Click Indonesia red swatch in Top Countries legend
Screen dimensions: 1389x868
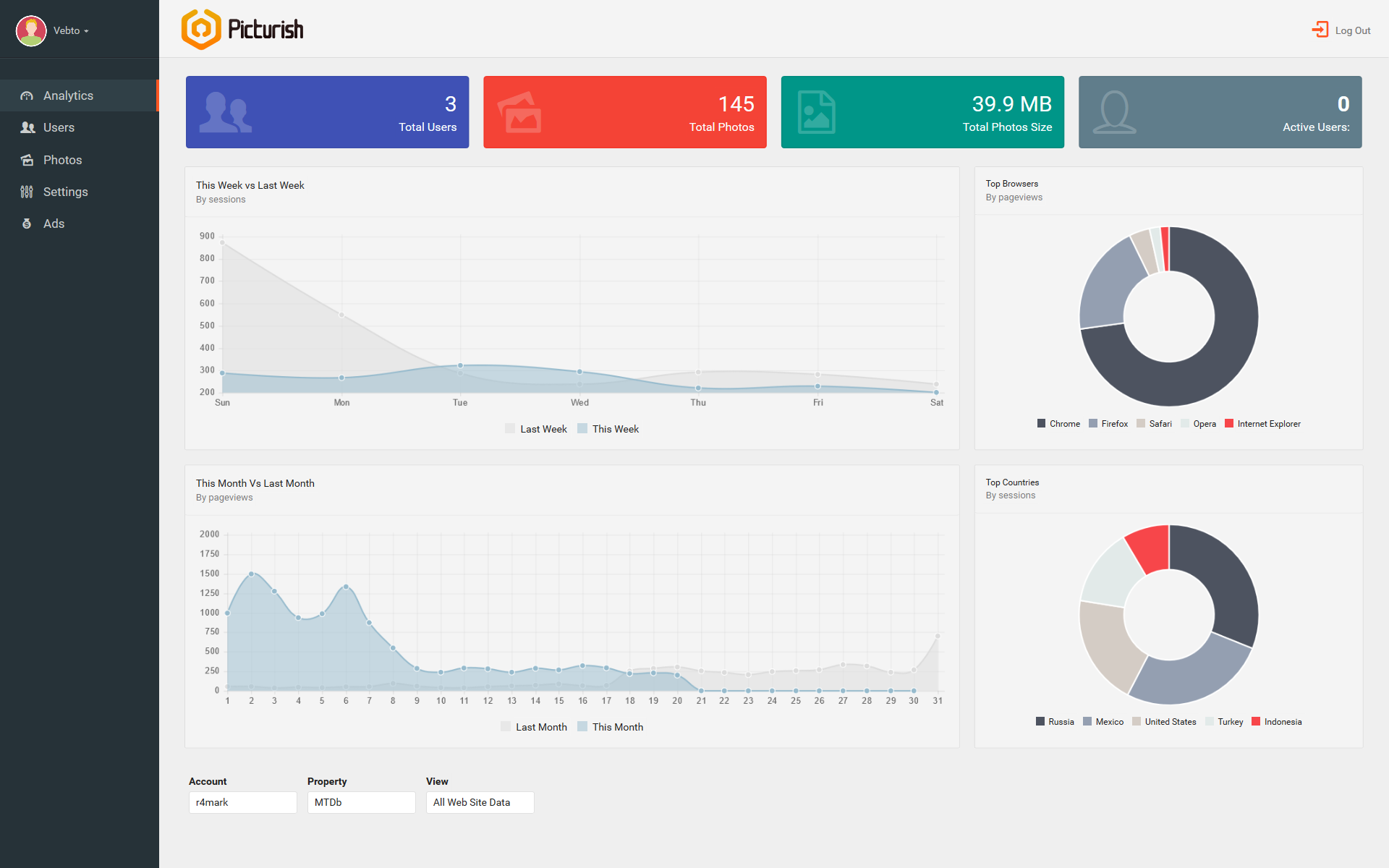point(1256,722)
